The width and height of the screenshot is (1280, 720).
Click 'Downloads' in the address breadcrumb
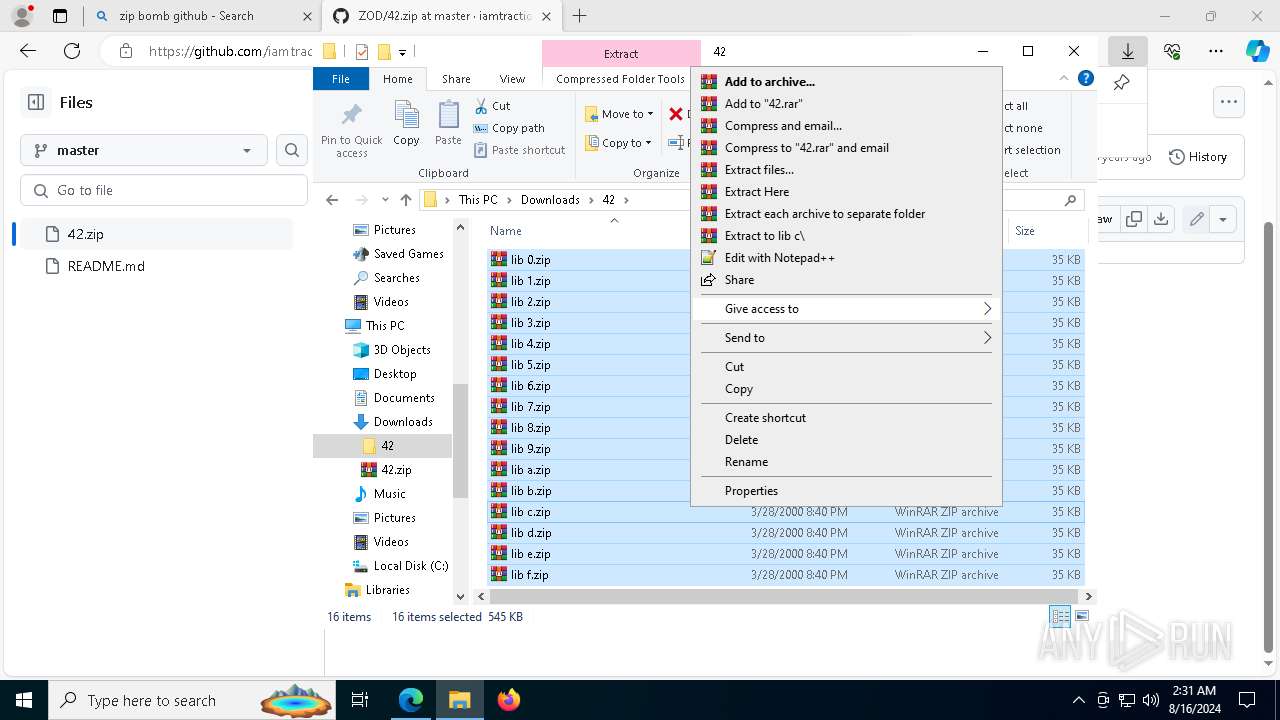pos(550,200)
